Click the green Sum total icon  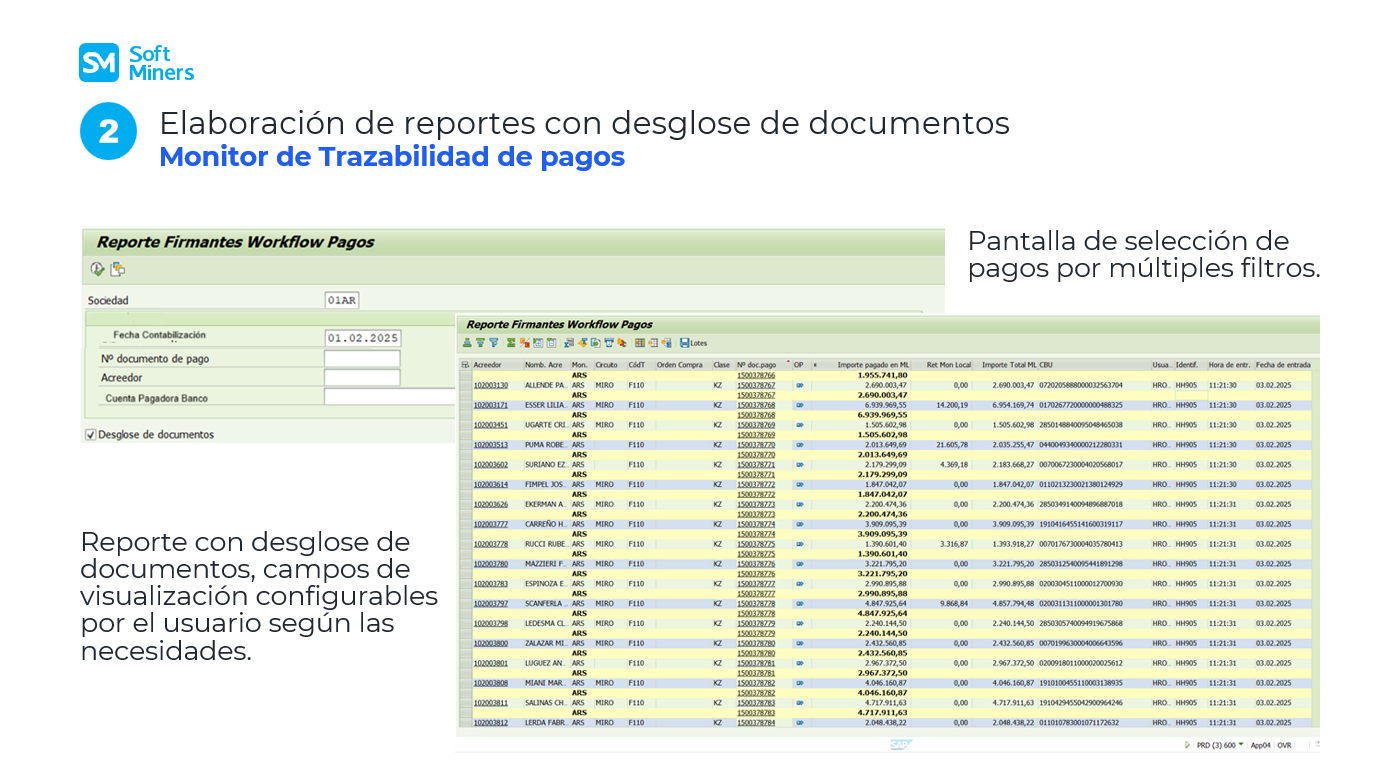point(511,343)
